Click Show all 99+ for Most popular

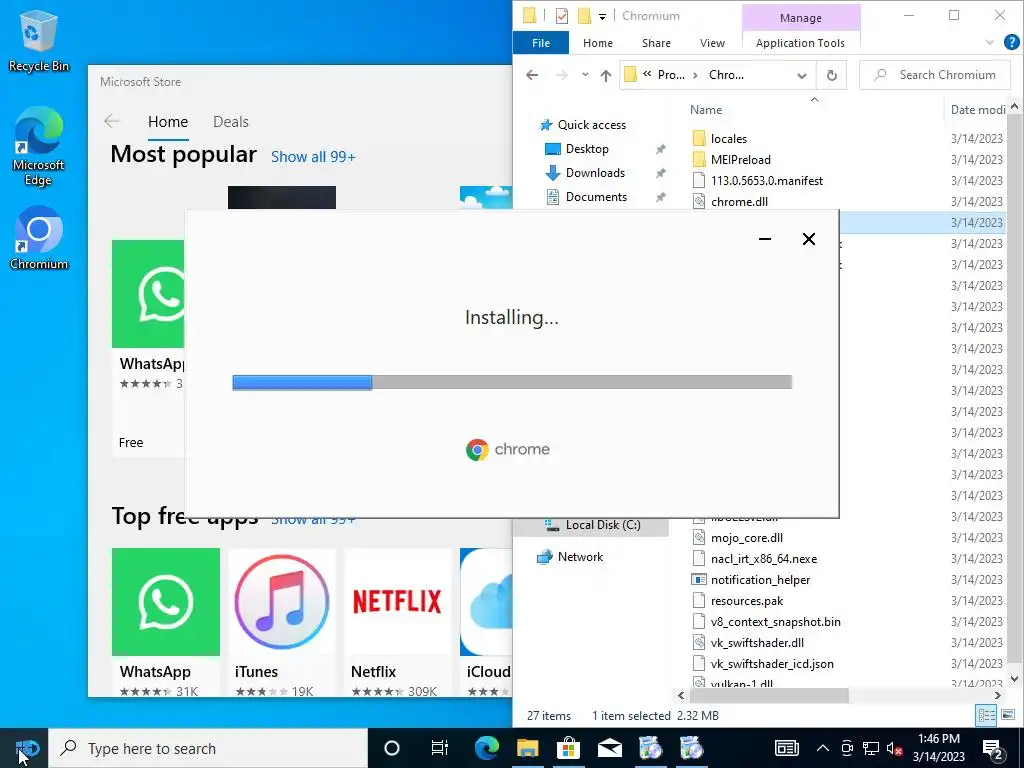pos(313,157)
